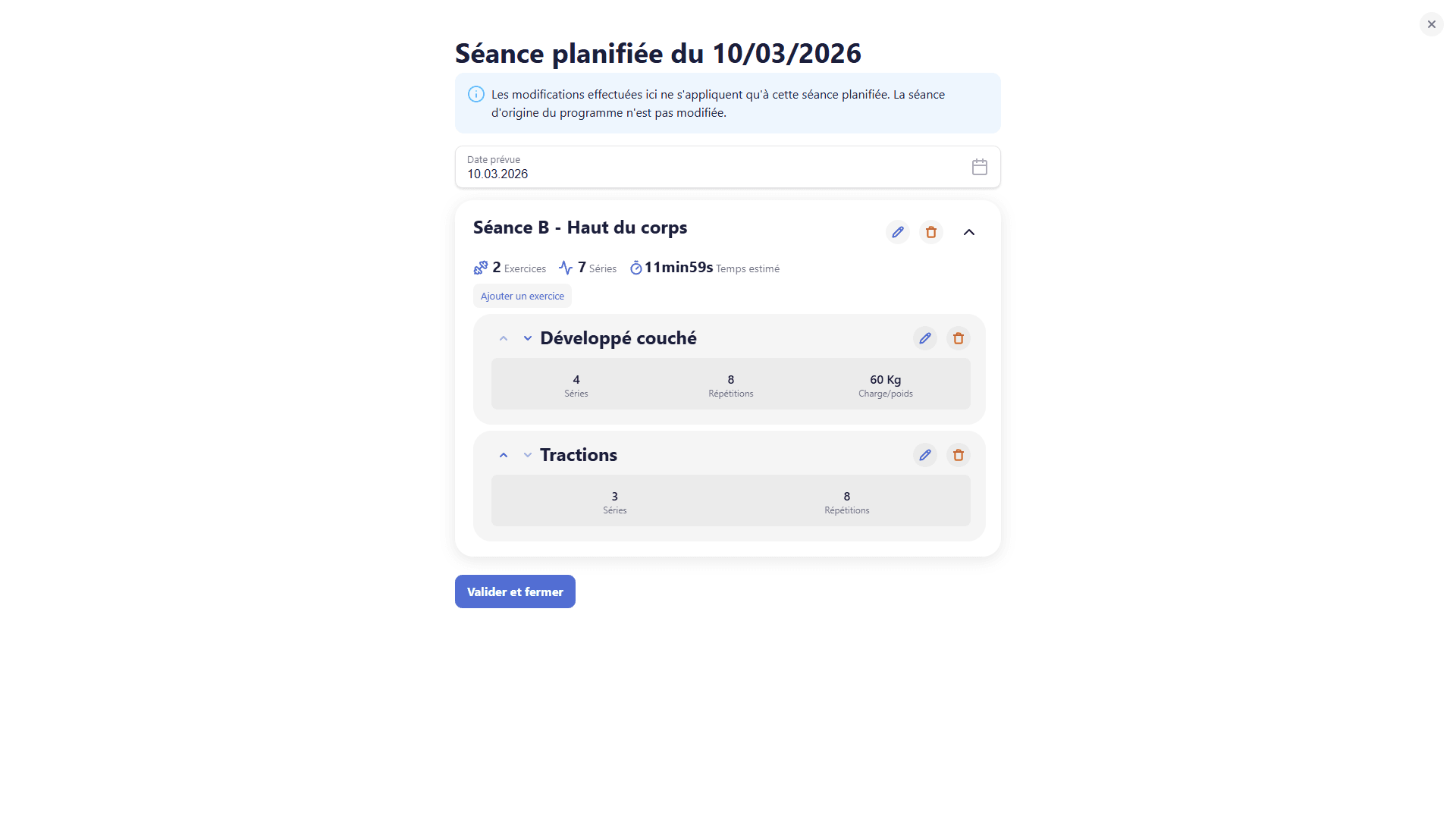Delete the Séance B session
This screenshot has width=1456, height=819.
pyautogui.click(x=930, y=232)
